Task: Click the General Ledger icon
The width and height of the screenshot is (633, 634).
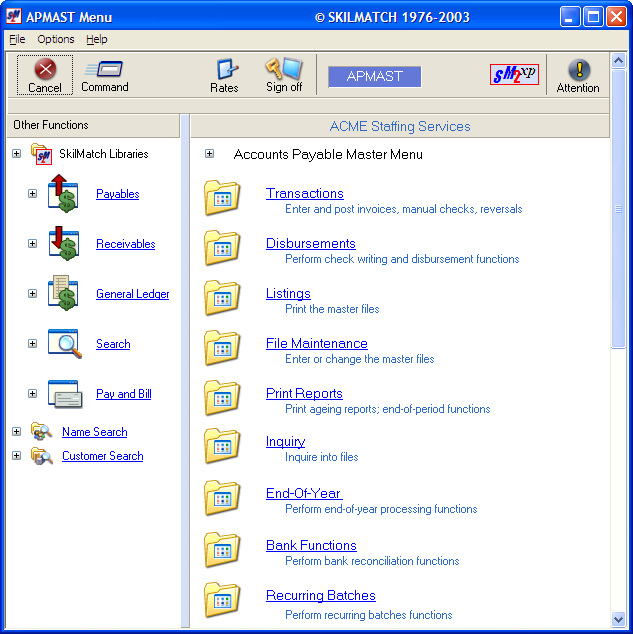Action: [x=63, y=293]
